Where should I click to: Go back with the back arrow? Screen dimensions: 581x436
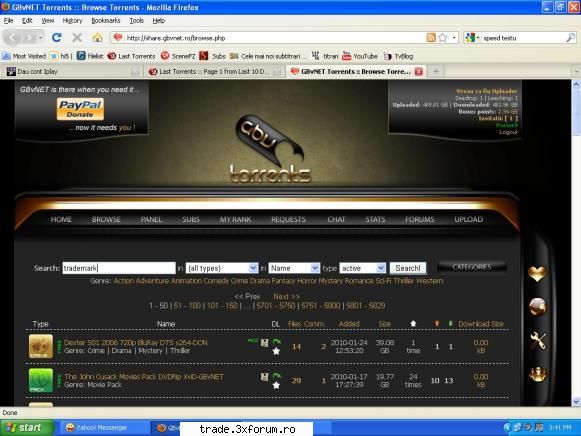(13, 37)
